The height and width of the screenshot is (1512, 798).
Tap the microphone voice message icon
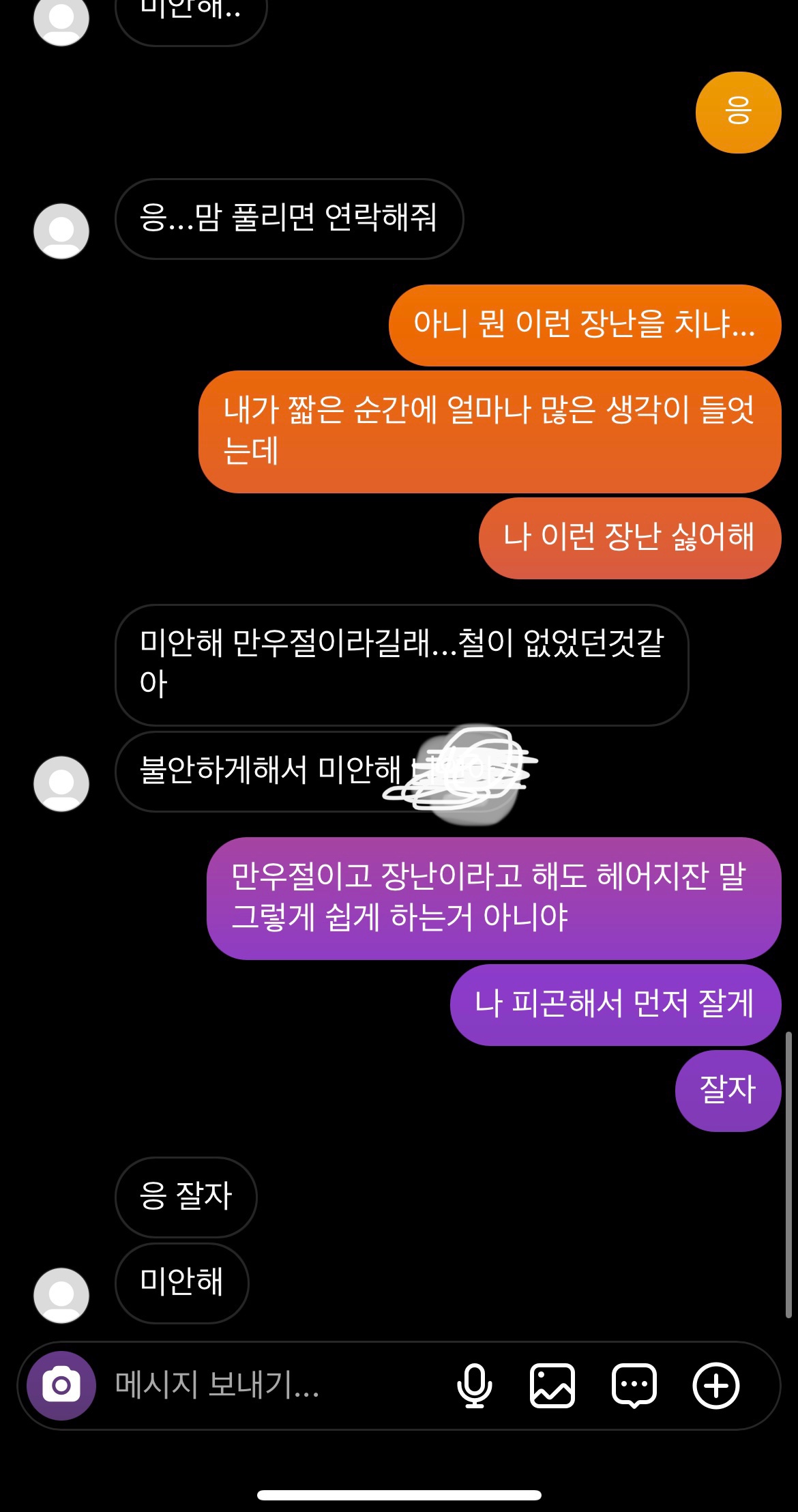(474, 1386)
